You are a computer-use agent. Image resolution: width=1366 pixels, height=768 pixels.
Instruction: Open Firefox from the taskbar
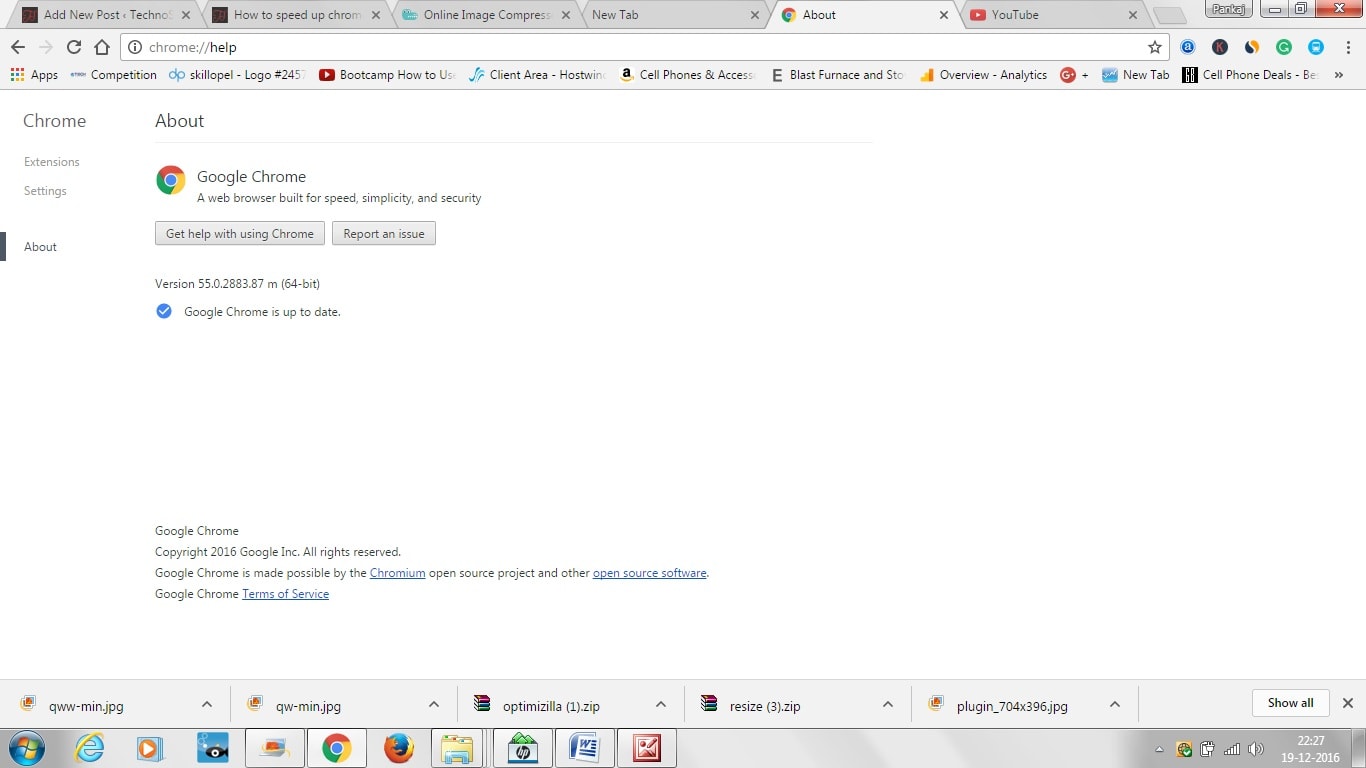coord(398,748)
